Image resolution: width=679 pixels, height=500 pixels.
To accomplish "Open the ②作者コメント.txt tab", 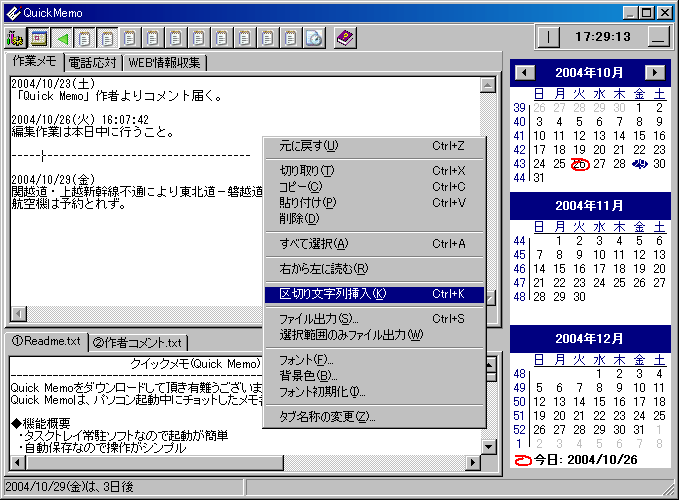I will click(138, 343).
